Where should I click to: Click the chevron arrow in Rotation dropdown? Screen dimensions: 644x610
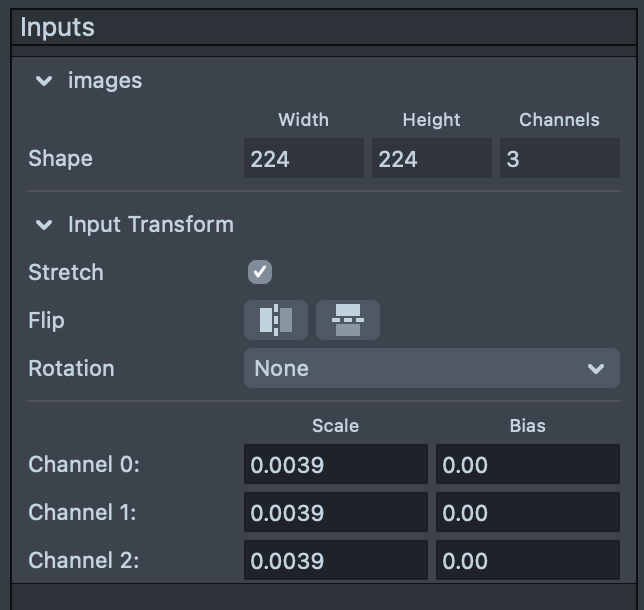click(596, 369)
